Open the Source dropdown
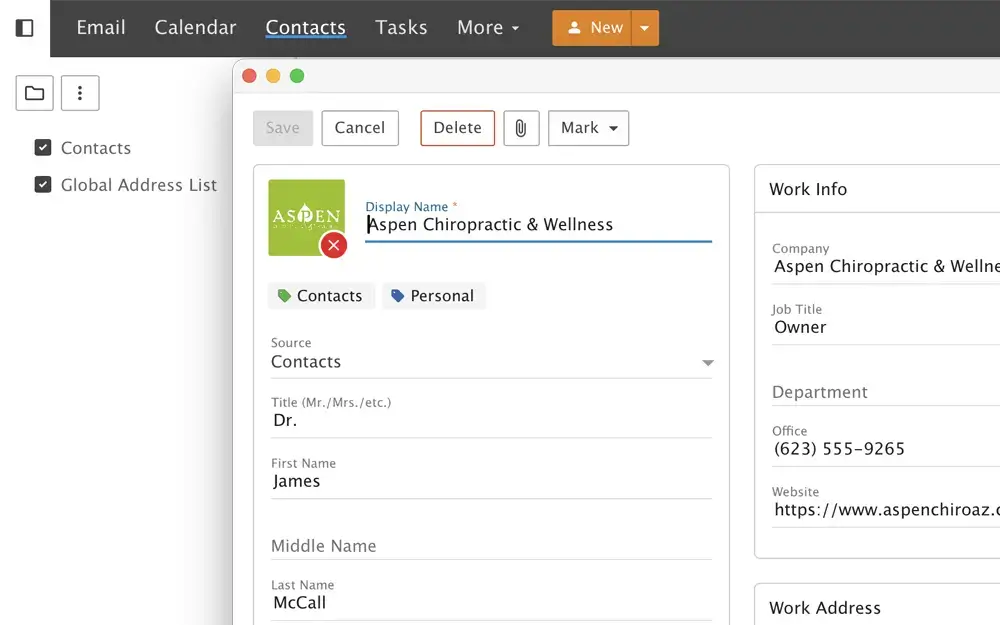Screen dimensions: 1000x625 (x=491, y=362)
